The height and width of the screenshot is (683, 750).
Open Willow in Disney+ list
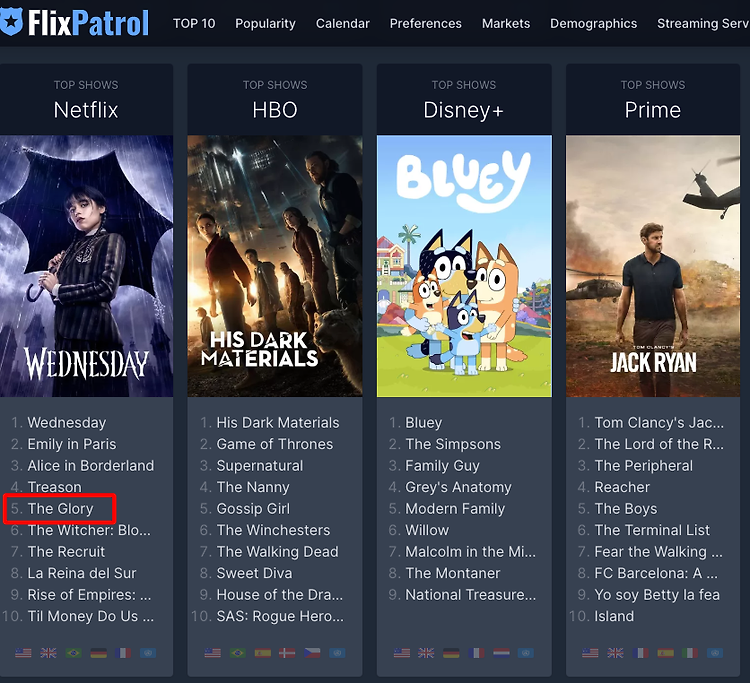point(427,530)
